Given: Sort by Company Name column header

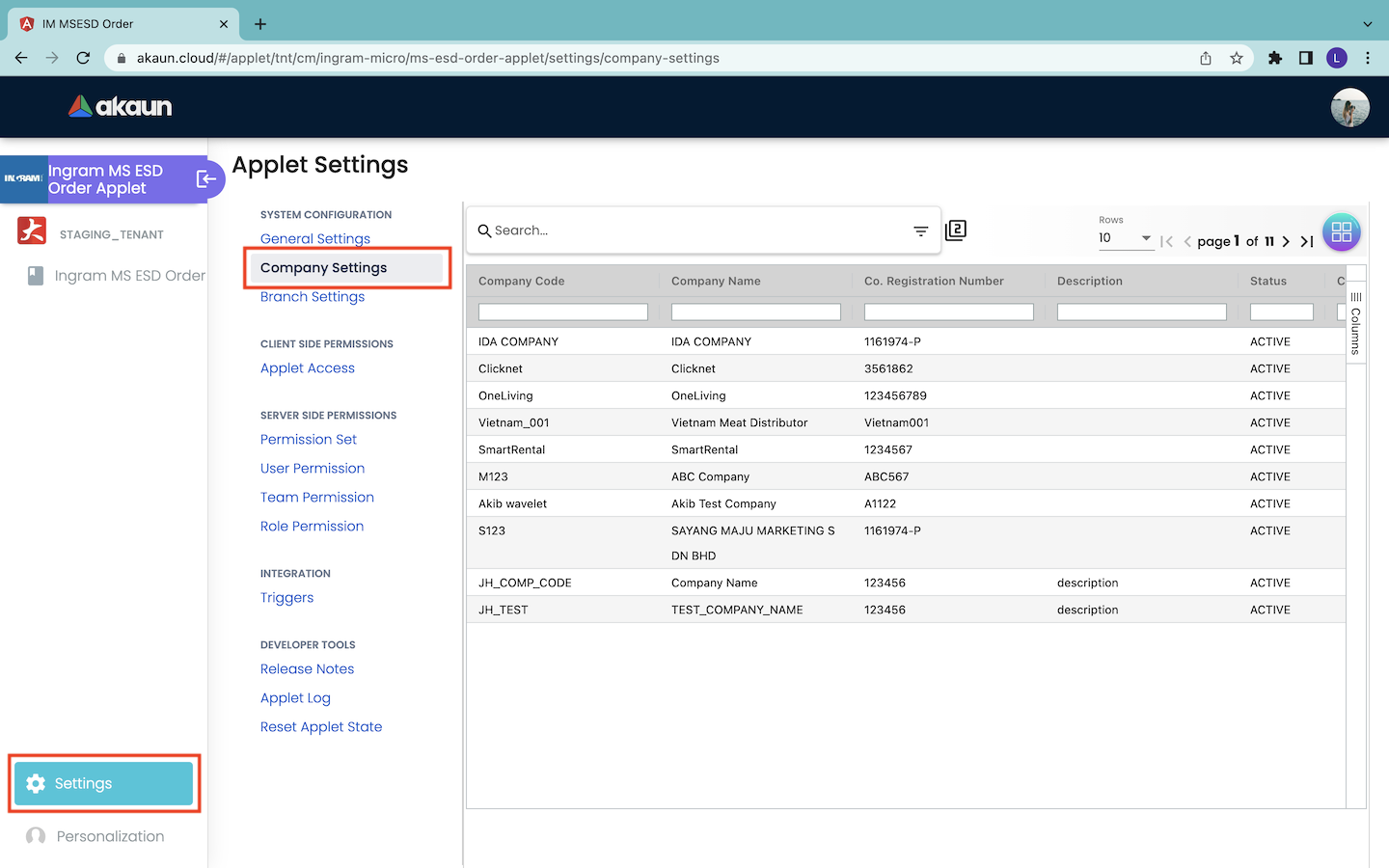Looking at the screenshot, I should 716,282.
